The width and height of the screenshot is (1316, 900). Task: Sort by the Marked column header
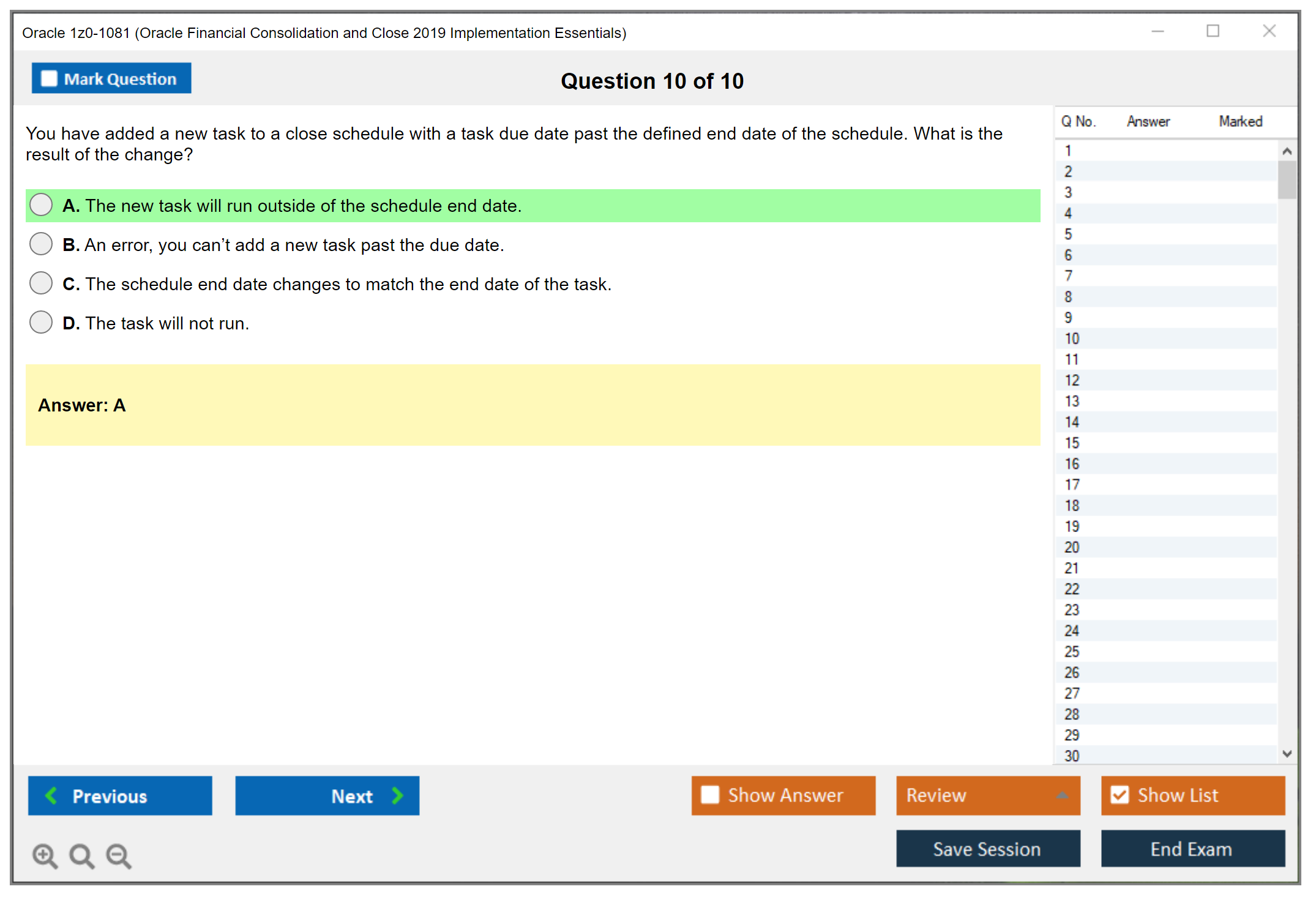tap(1240, 121)
